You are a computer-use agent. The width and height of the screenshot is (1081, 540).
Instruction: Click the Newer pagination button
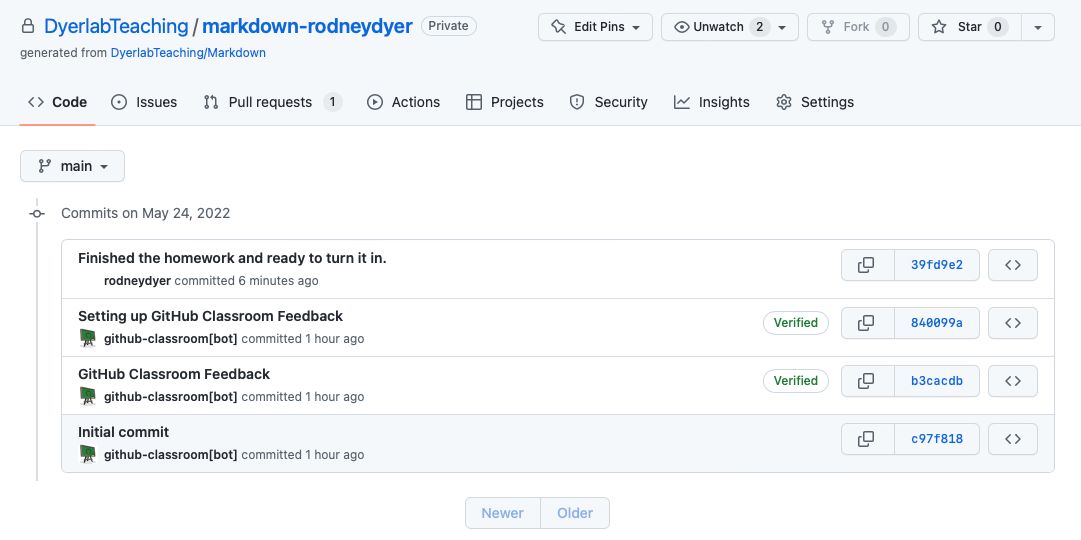click(x=503, y=513)
